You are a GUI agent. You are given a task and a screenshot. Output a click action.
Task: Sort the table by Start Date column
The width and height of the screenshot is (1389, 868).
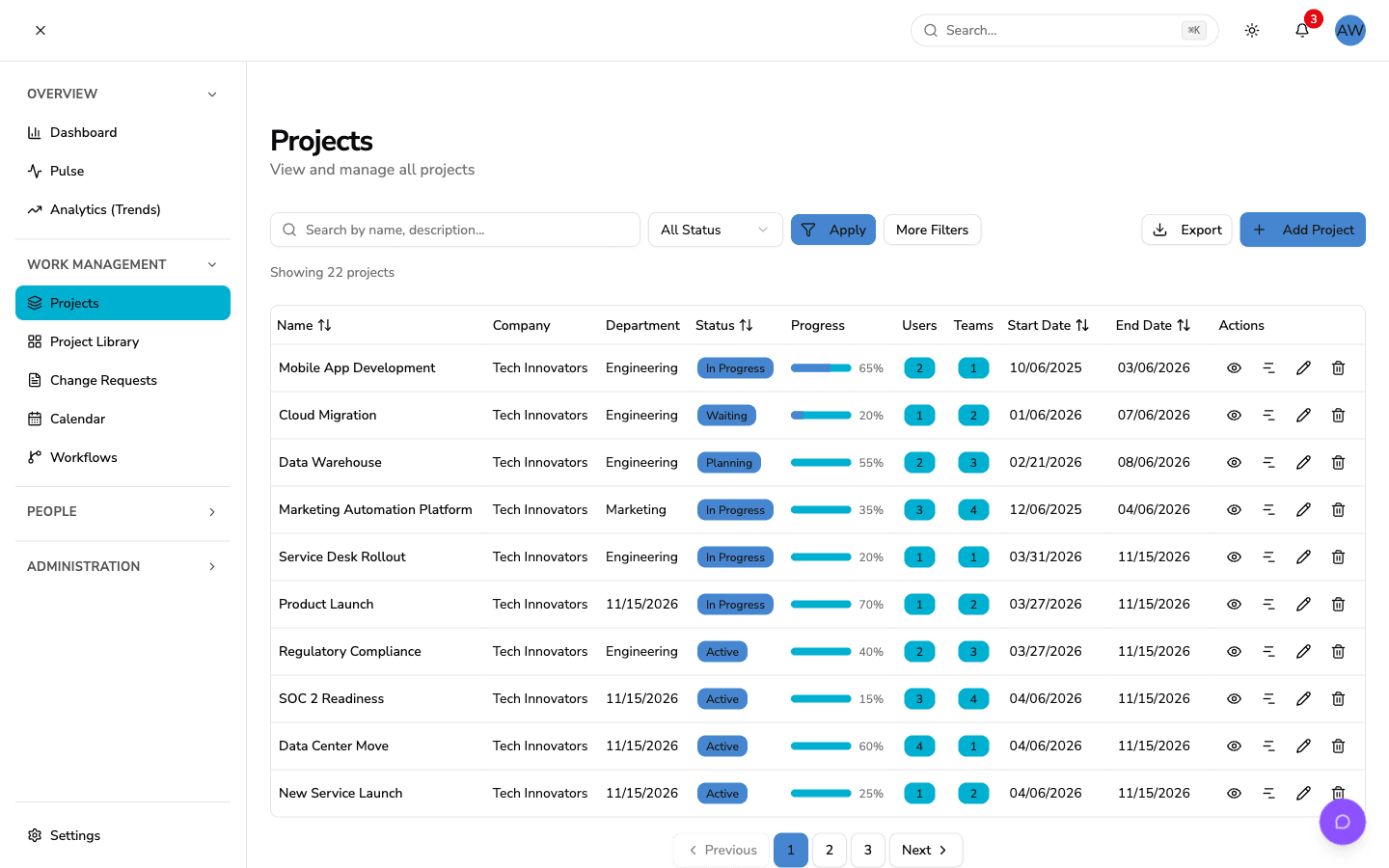click(x=1048, y=325)
